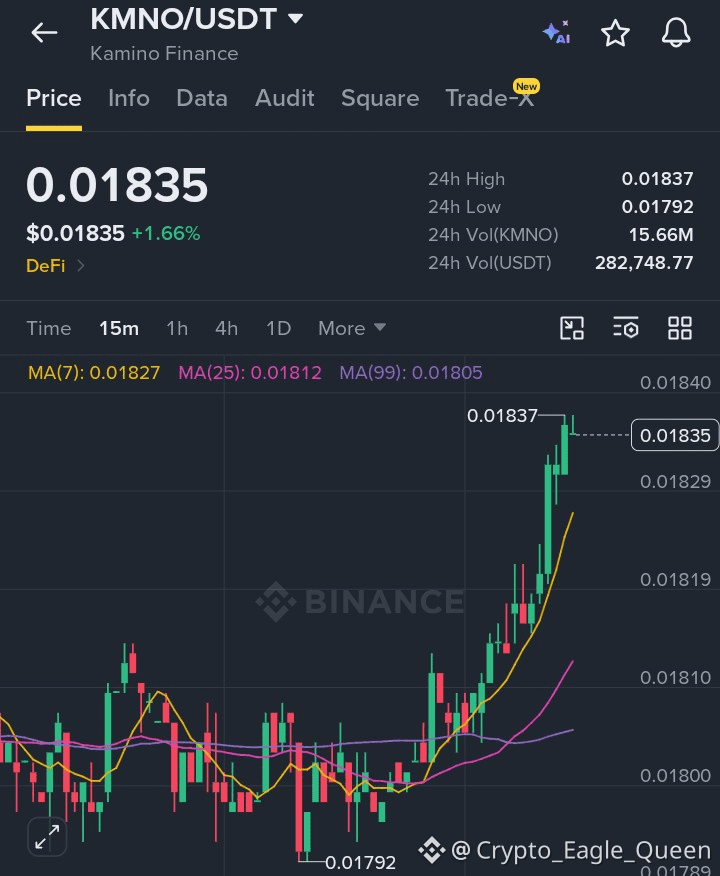Click the 0.01840 axis price label
Viewport: 720px width, 876px height.
click(x=675, y=383)
